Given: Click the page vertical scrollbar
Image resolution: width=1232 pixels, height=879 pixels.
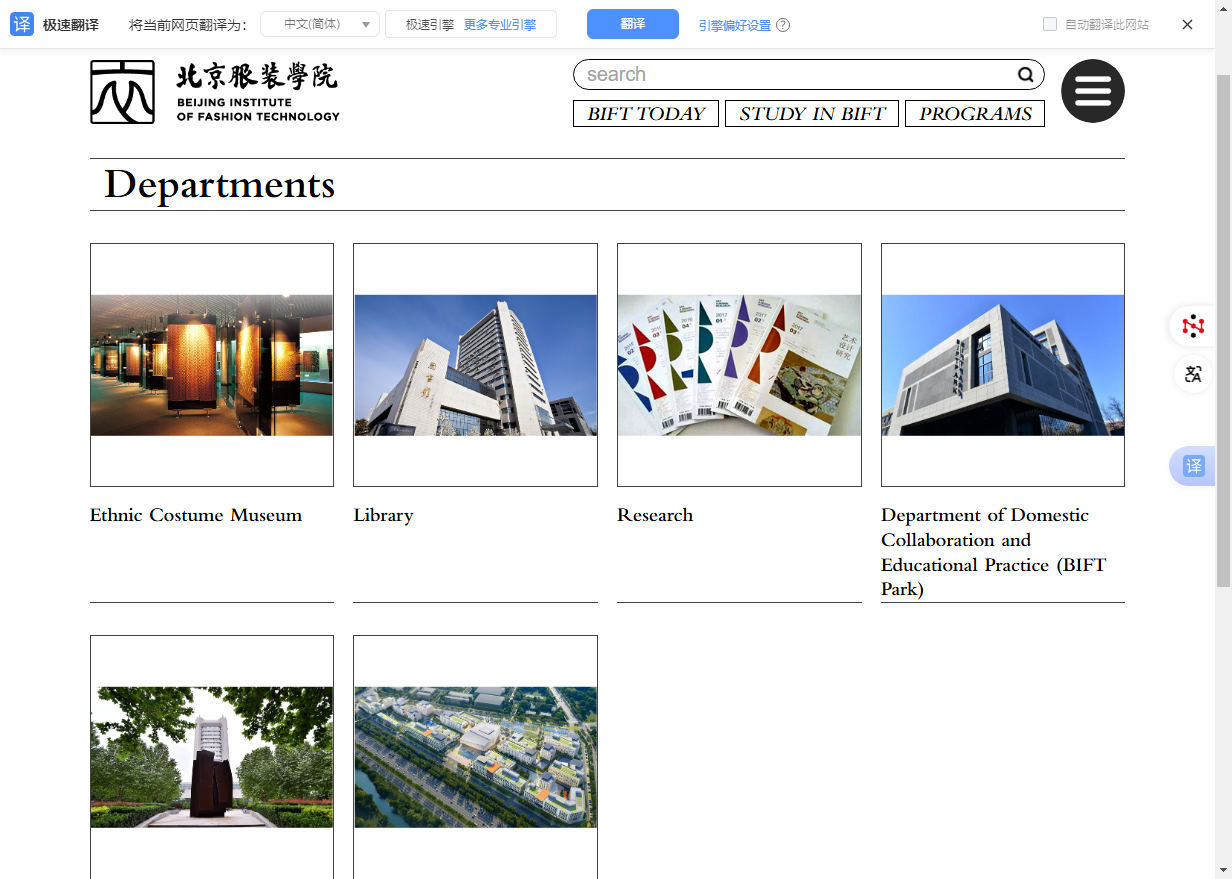Looking at the screenshot, I should (1223, 330).
